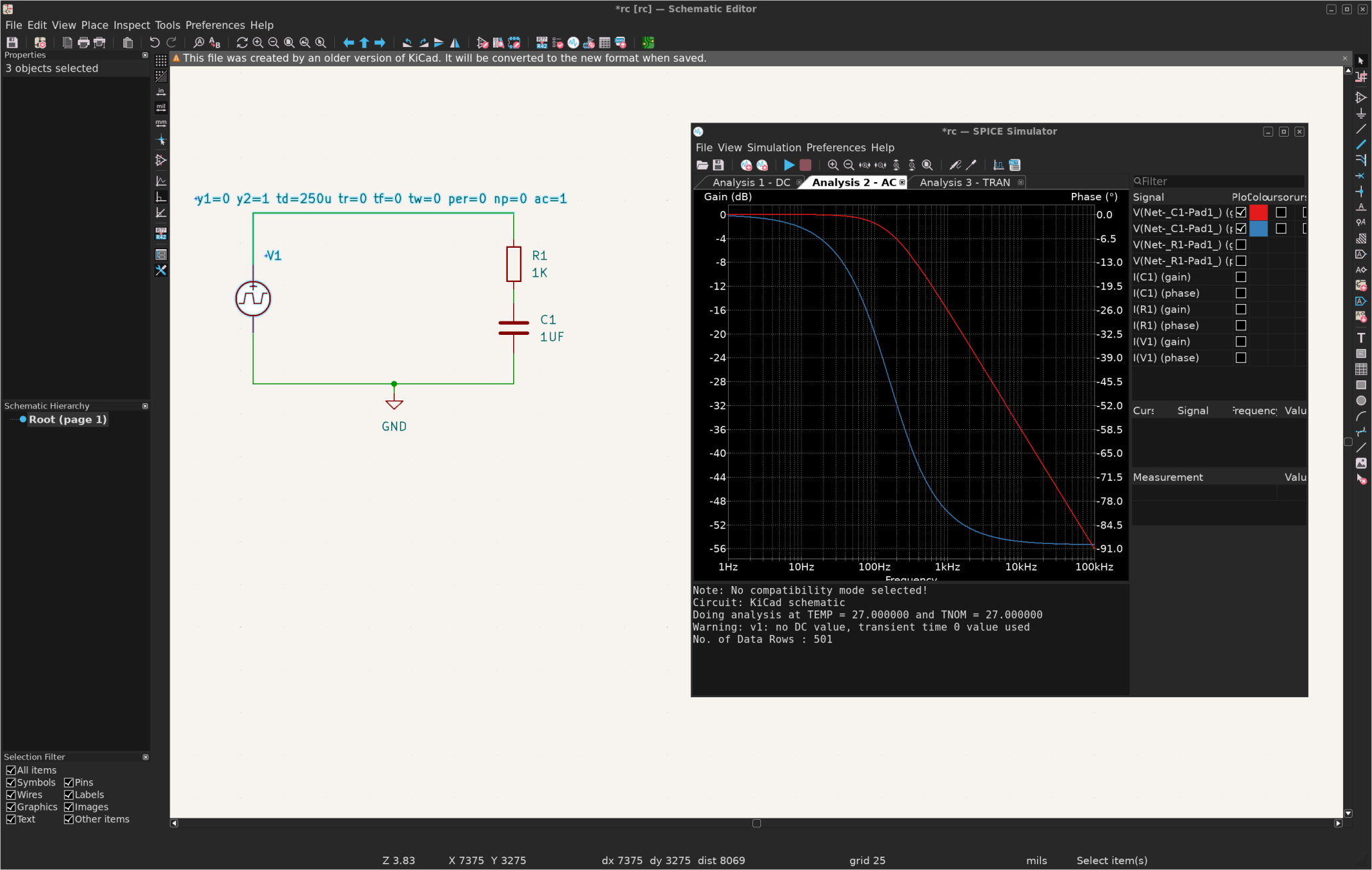Open the File menu in the Schematic Editor

click(13, 25)
